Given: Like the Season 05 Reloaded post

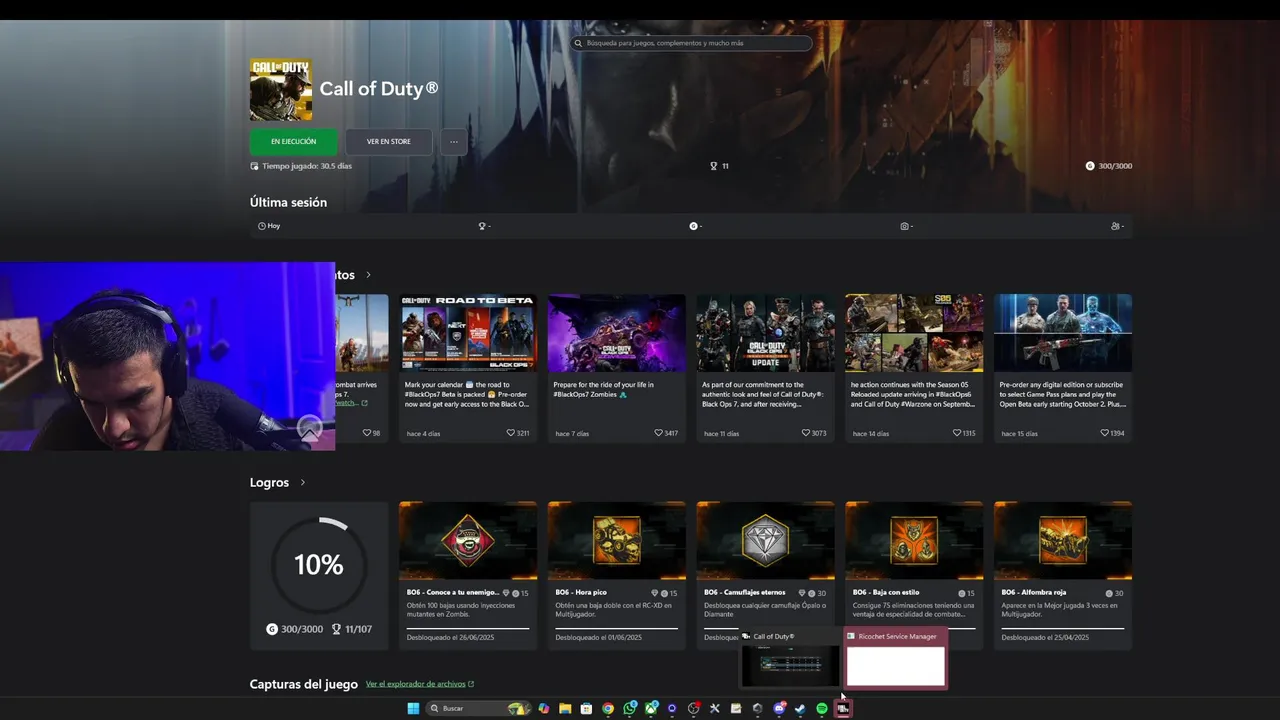Looking at the screenshot, I should click(x=957, y=433).
